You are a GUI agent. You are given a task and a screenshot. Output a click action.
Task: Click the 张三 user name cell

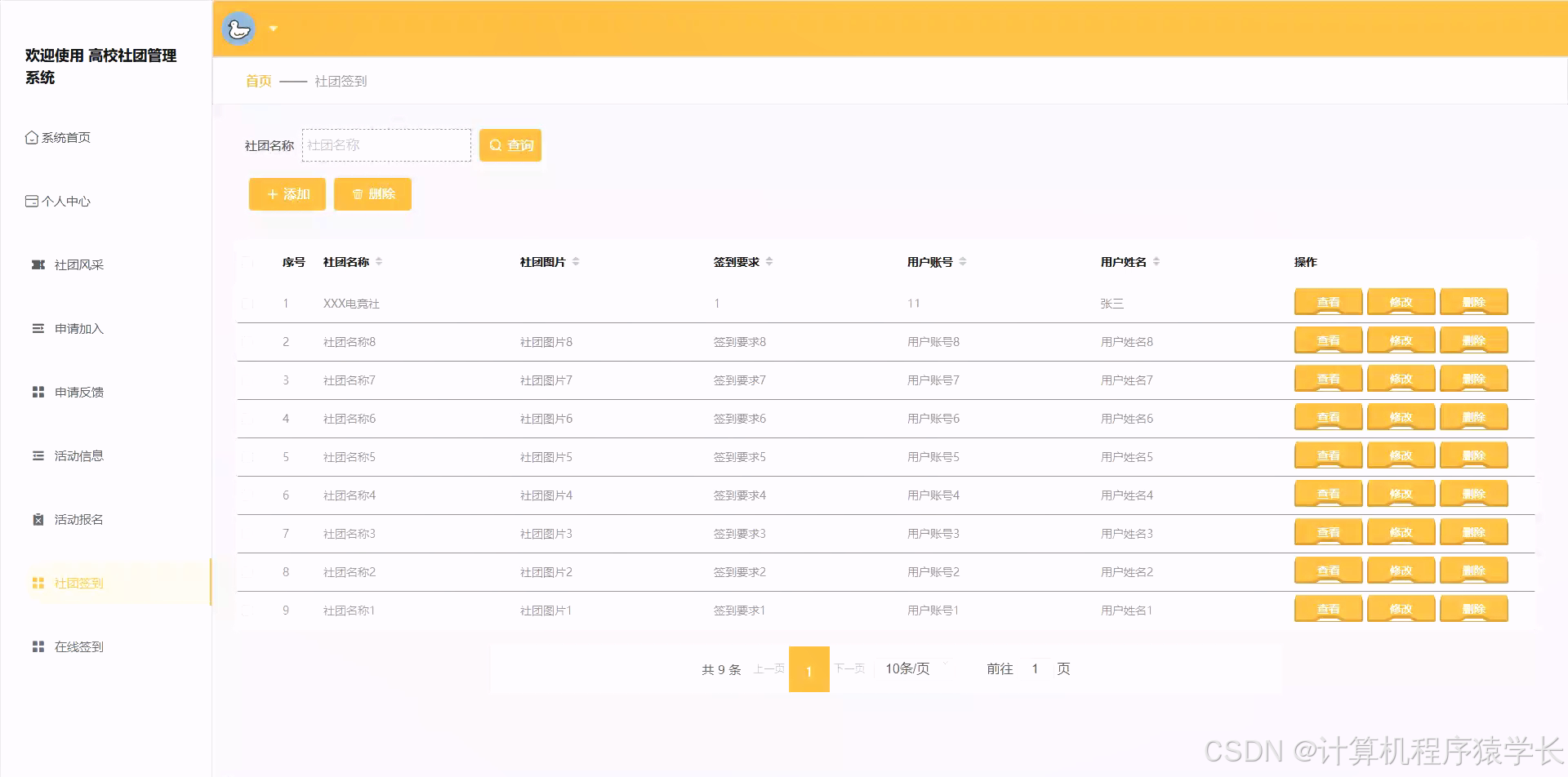[1112, 304]
